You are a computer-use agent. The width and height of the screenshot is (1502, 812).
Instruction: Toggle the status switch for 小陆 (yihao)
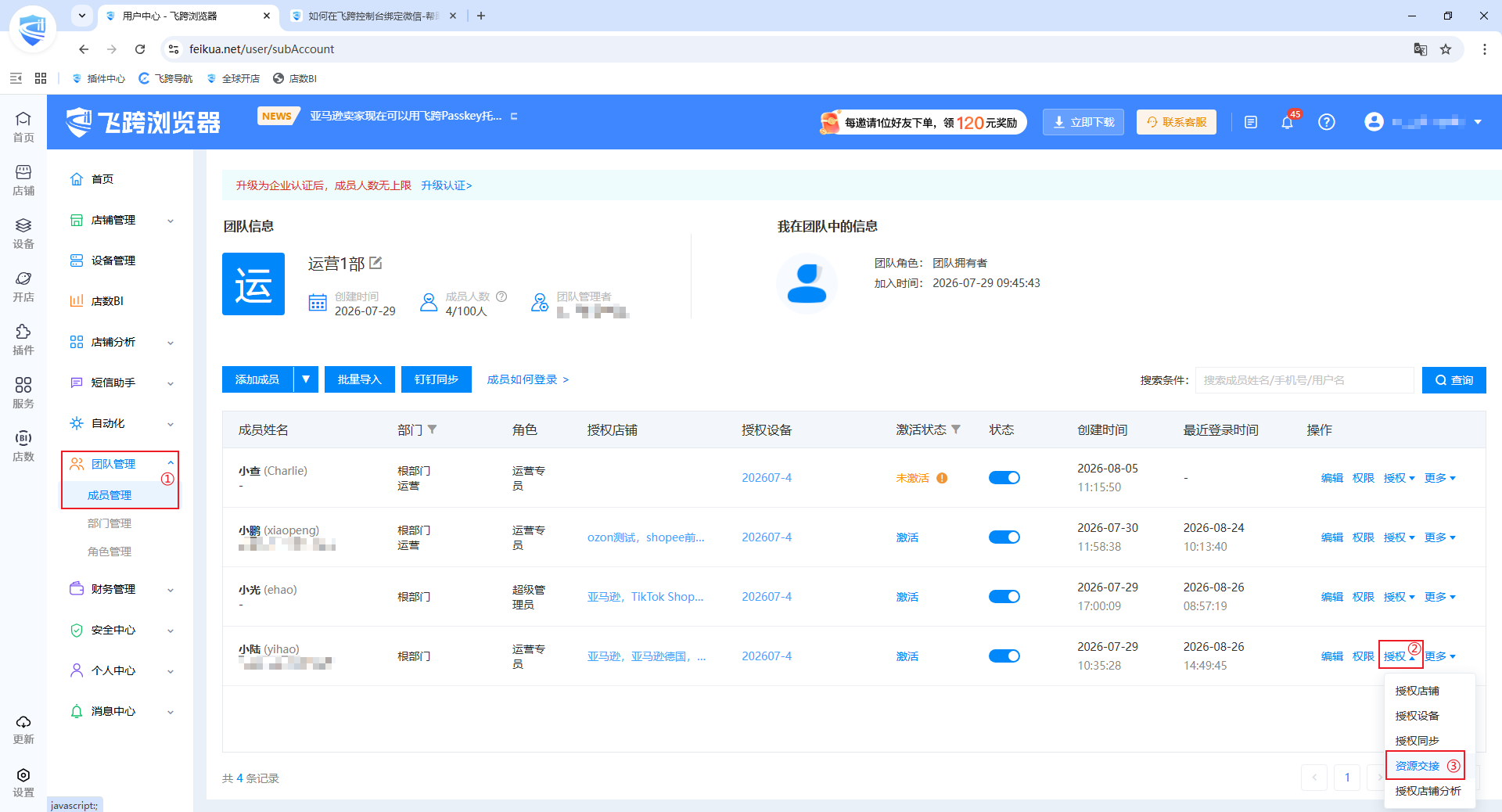click(1004, 656)
